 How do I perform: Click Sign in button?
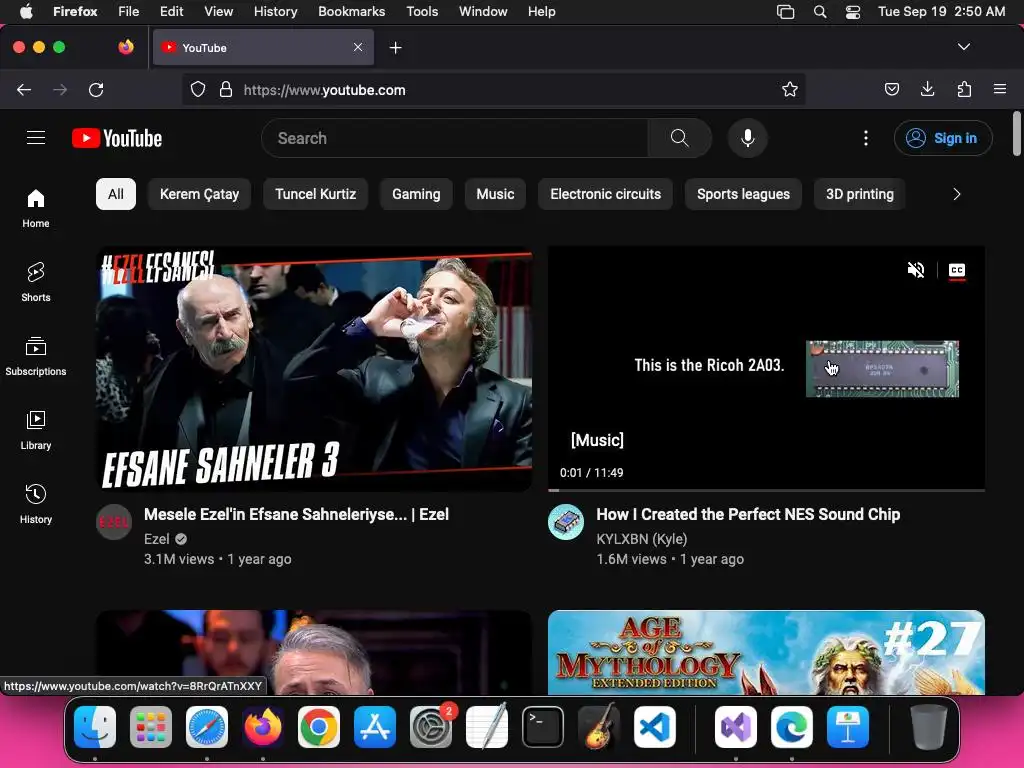click(943, 138)
